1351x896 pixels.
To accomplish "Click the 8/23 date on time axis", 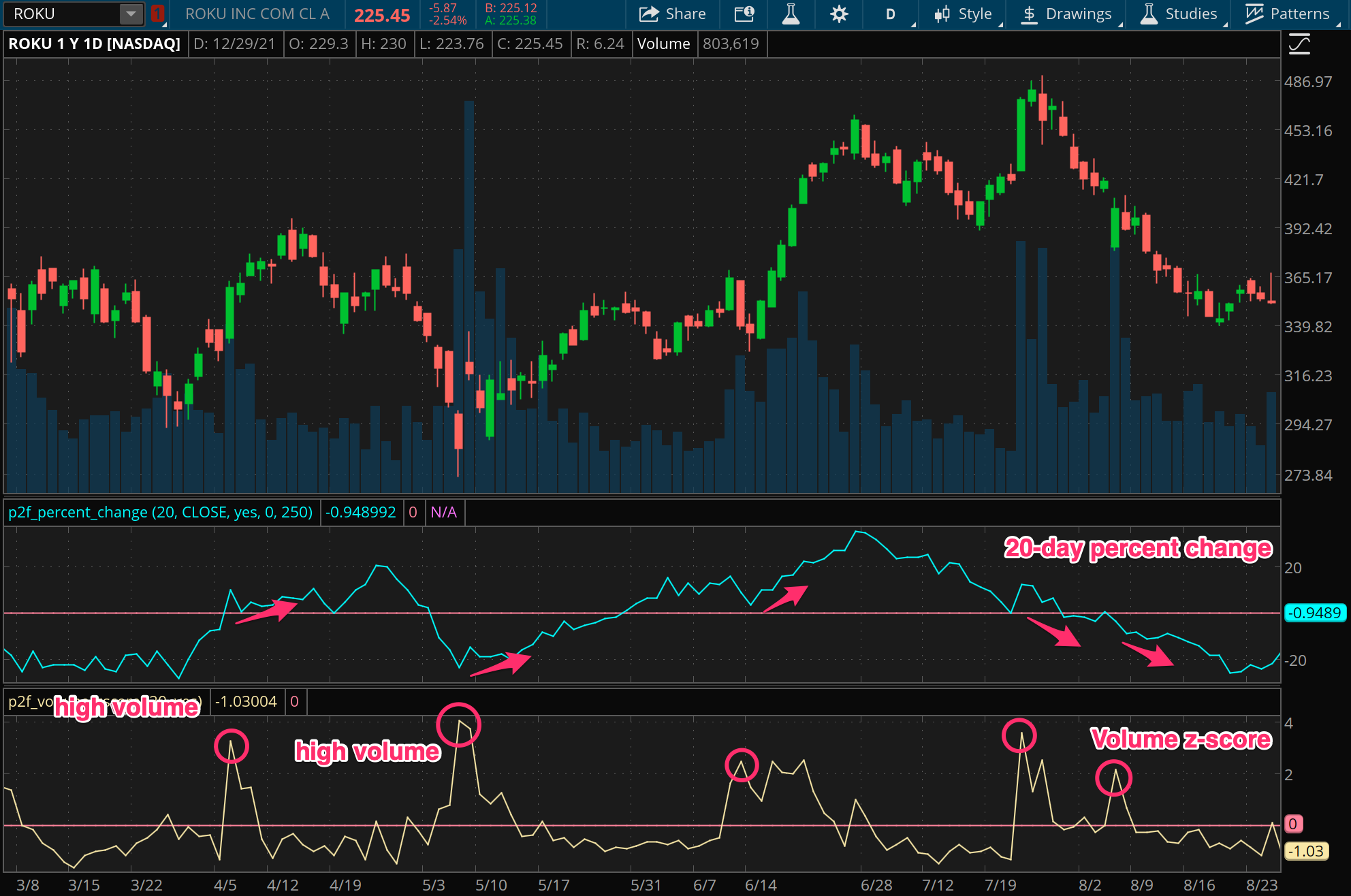I will click(1262, 885).
